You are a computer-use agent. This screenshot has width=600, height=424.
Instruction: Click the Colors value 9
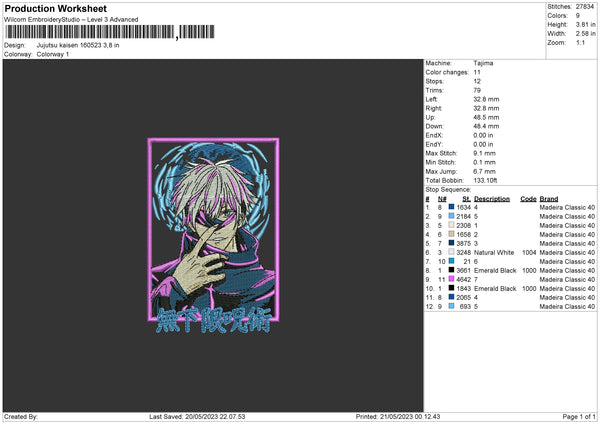click(x=578, y=16)
